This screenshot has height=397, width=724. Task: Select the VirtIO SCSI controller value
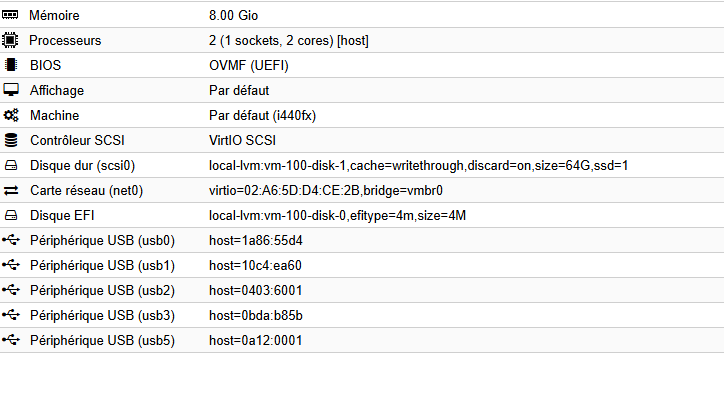[242, 140]
